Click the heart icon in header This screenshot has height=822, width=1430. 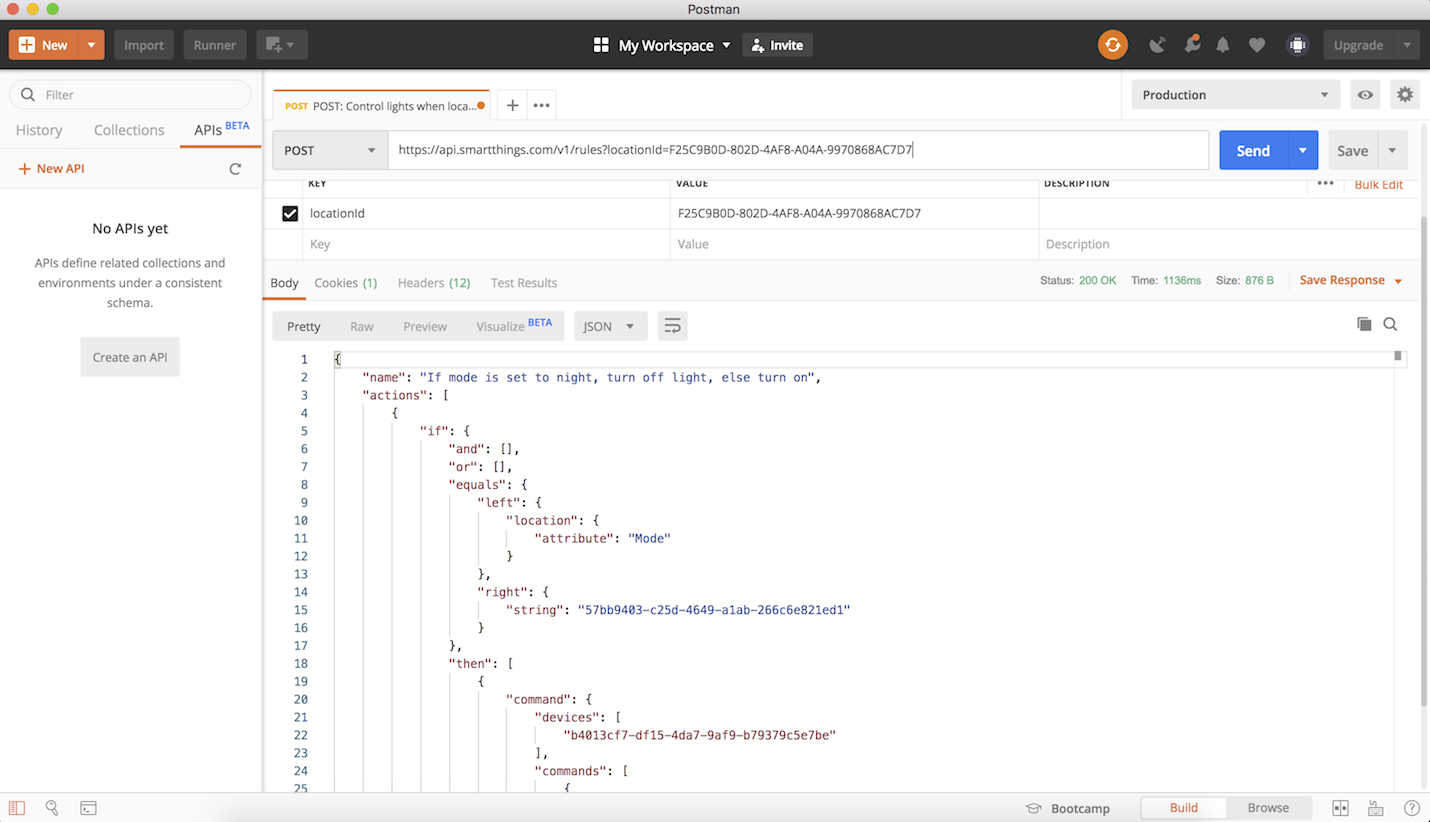pos(1257,45)
